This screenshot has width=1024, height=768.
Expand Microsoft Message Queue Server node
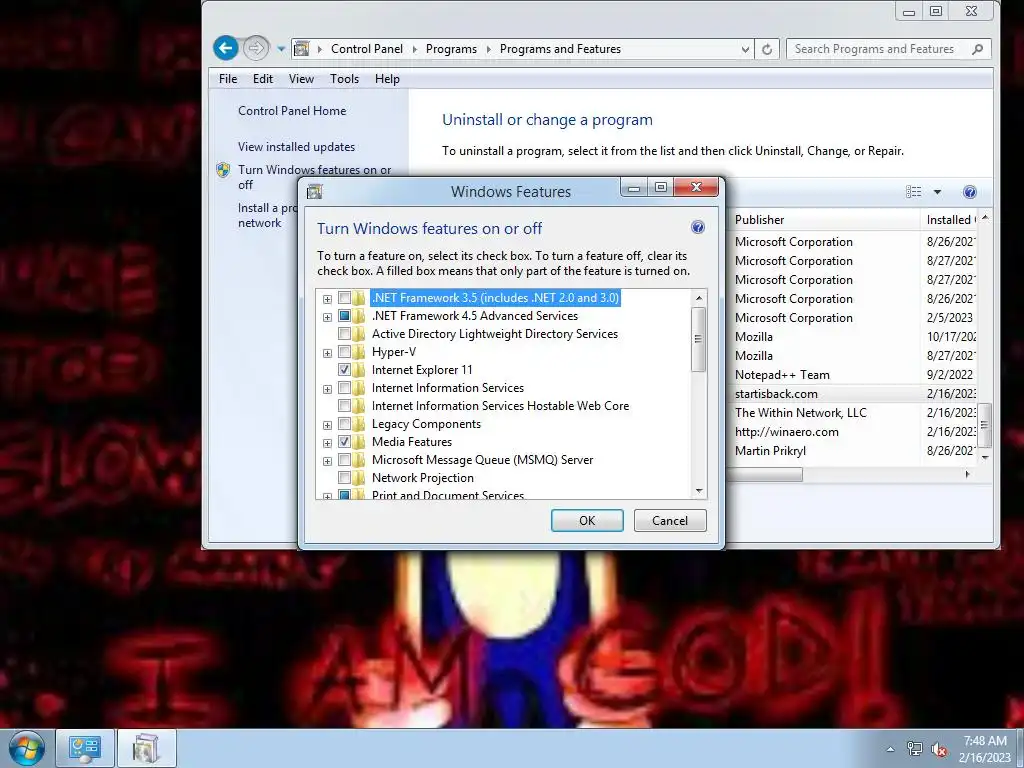327,461
